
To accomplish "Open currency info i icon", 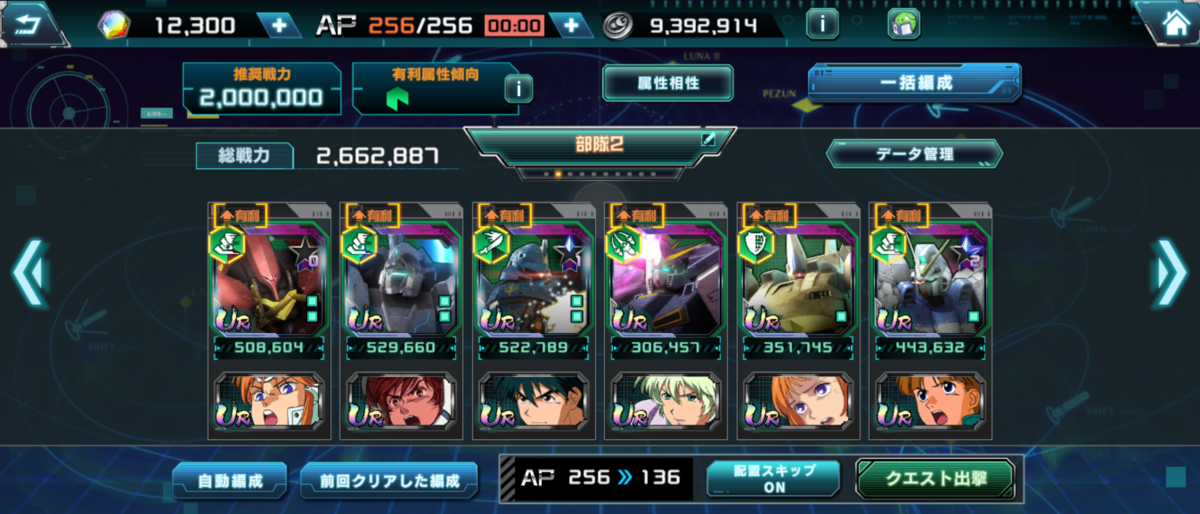I will [821, 24].
